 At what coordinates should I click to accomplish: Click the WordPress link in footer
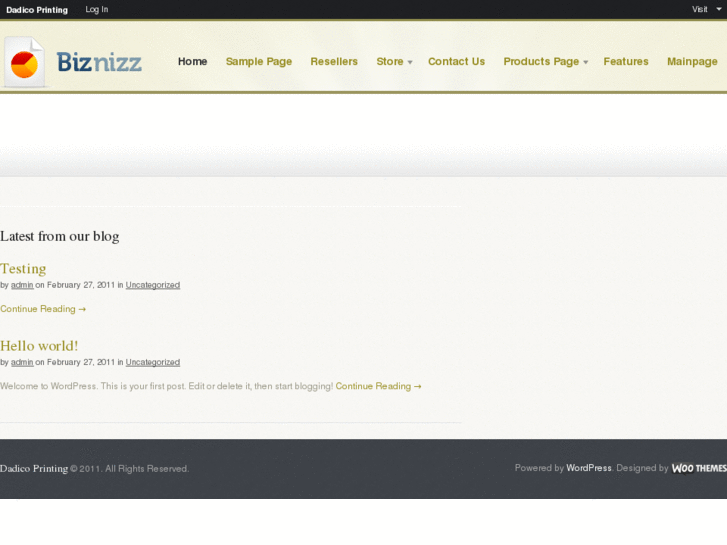pyautogui.click(x=589, y=468)
